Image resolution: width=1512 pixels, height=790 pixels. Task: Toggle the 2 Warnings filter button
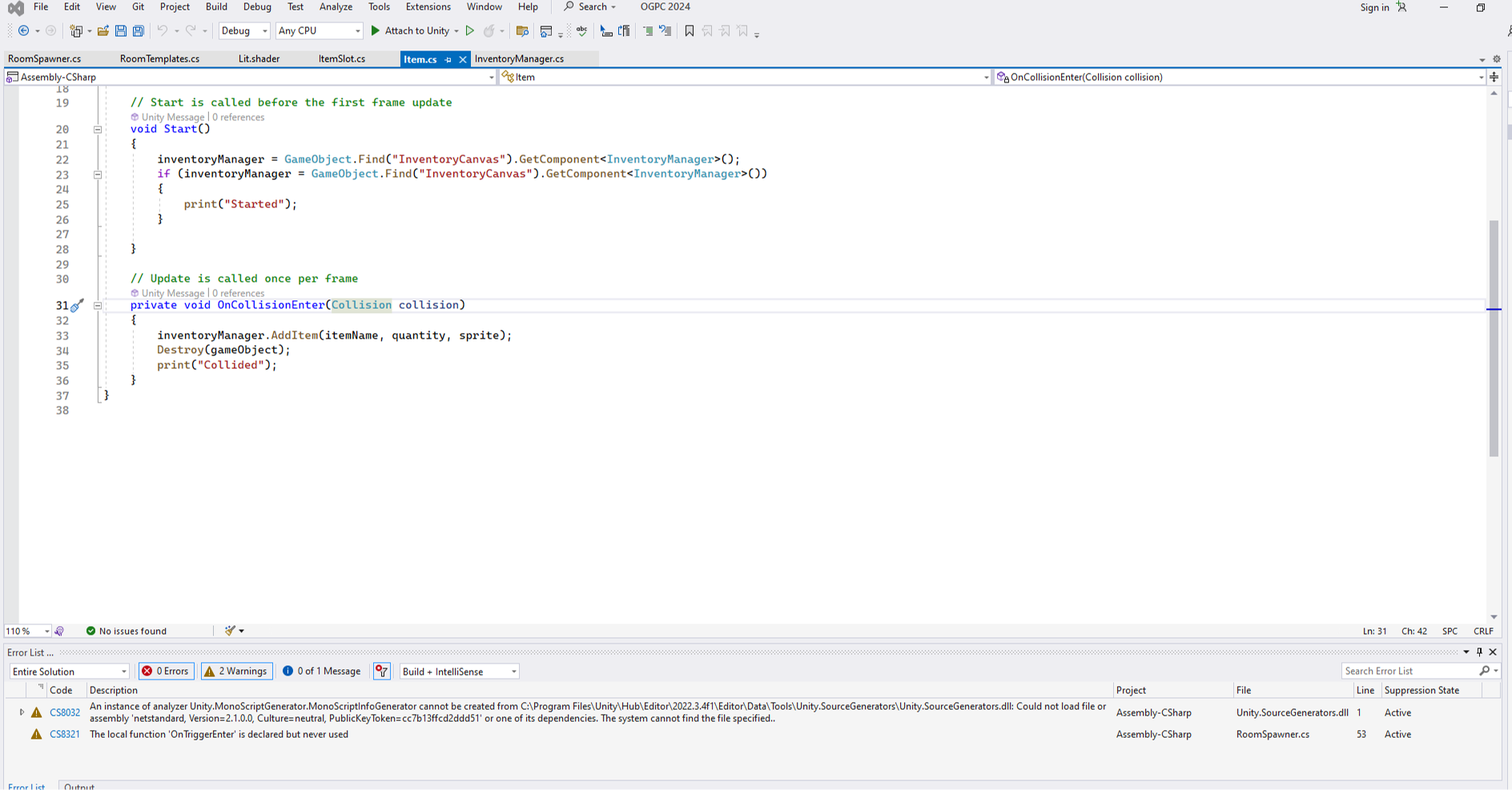[236, 672]
